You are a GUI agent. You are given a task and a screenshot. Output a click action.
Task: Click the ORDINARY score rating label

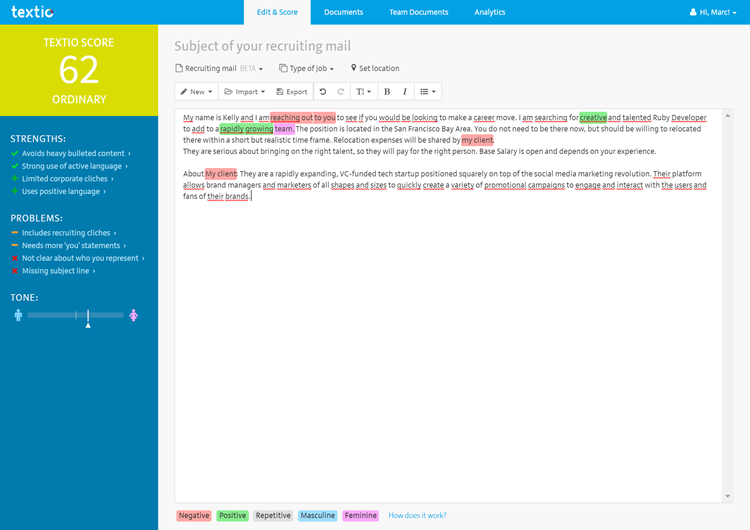click(79, 99)
